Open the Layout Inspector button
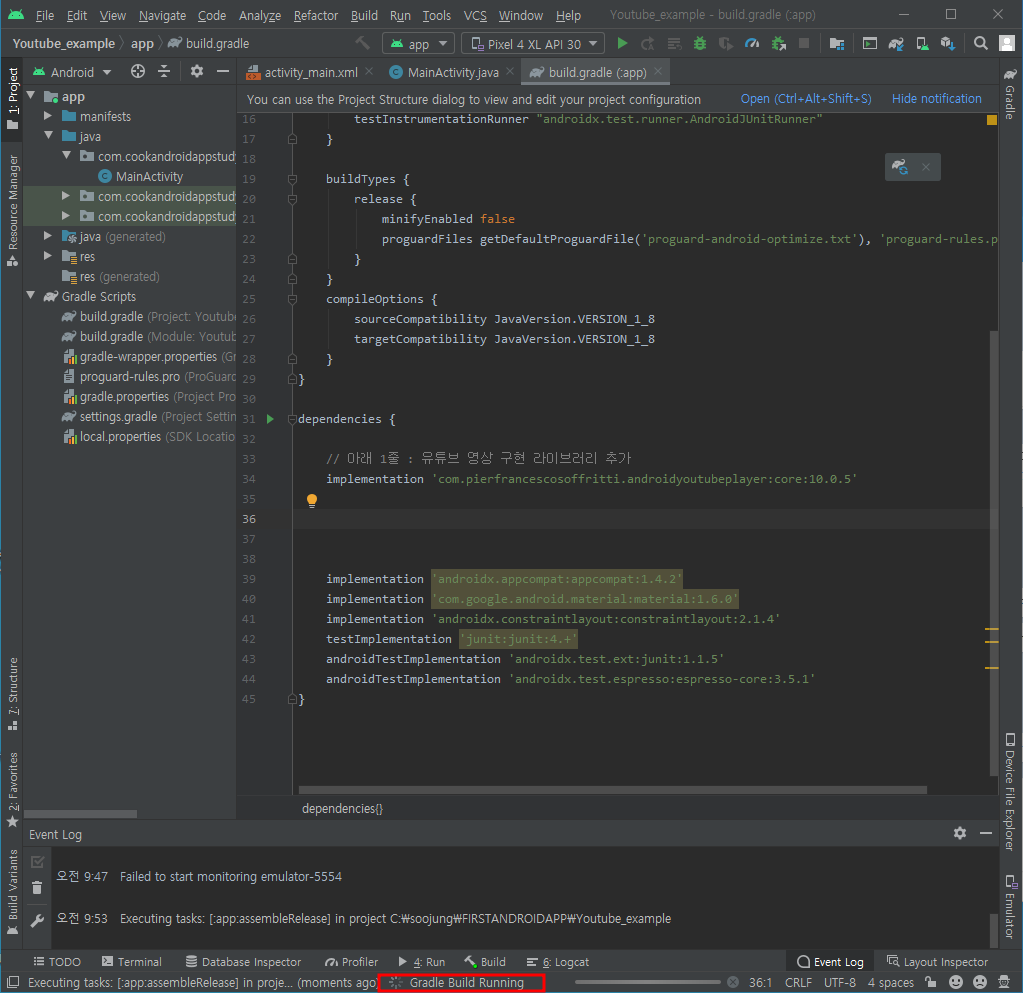Screen dimensions: 1023x993 938,962
